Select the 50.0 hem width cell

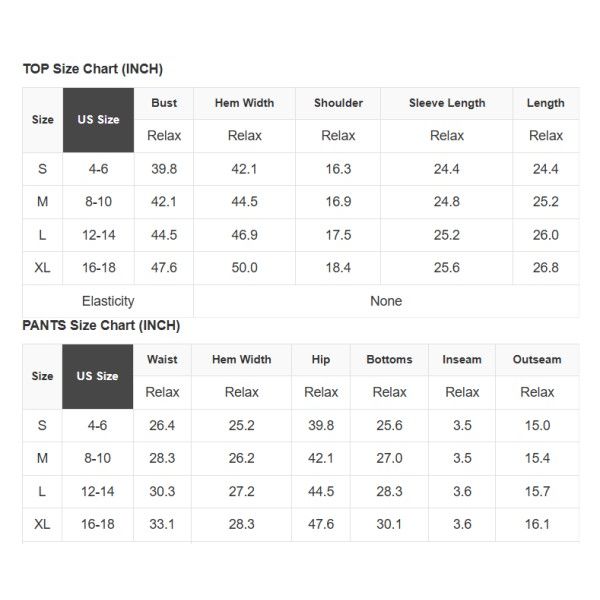[x=244, y=268]
